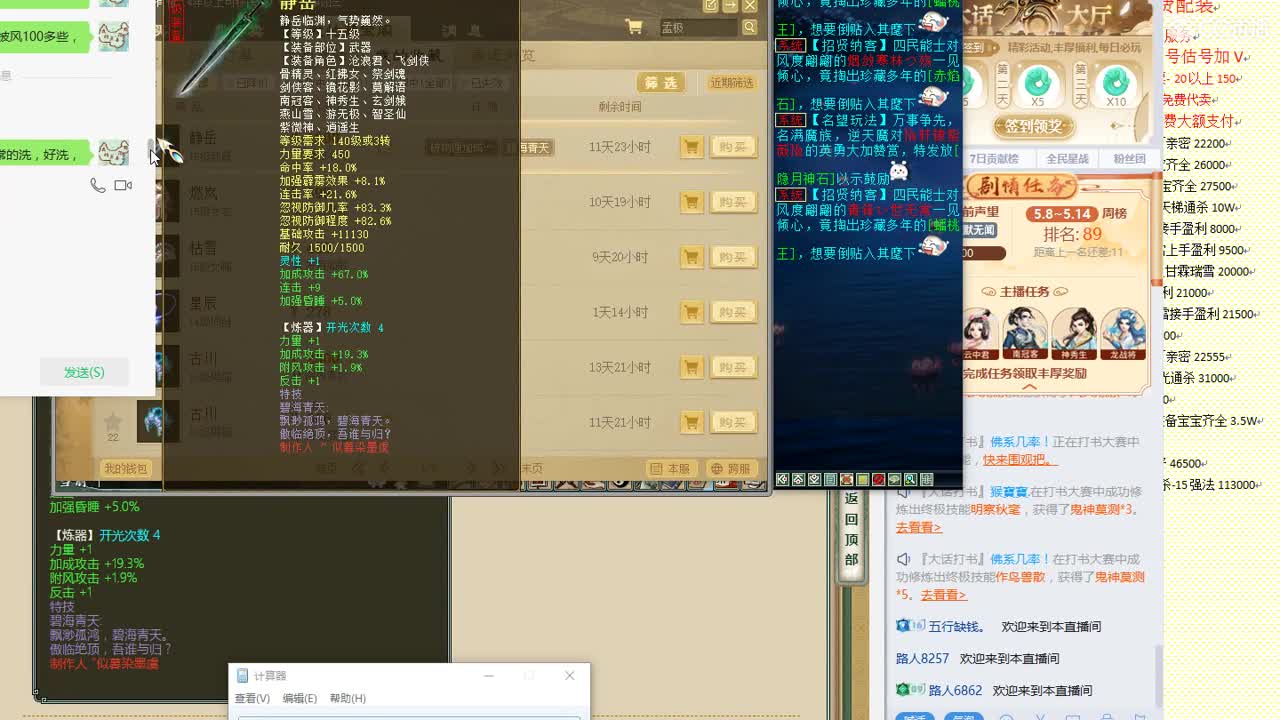Click the arrow icon in market window header
The height and width of the screenshot is (720, 1280).
click(x=730, y=5)
